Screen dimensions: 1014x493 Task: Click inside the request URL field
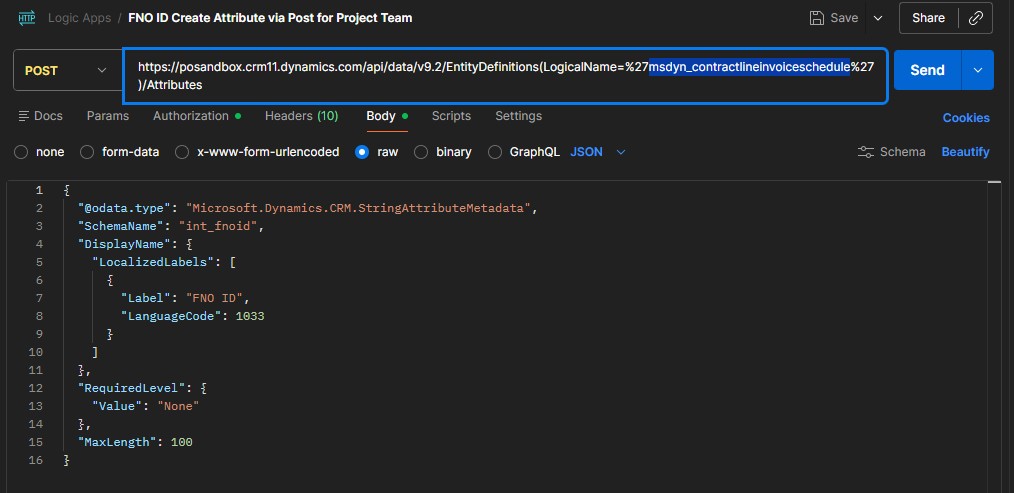[505, 76]
